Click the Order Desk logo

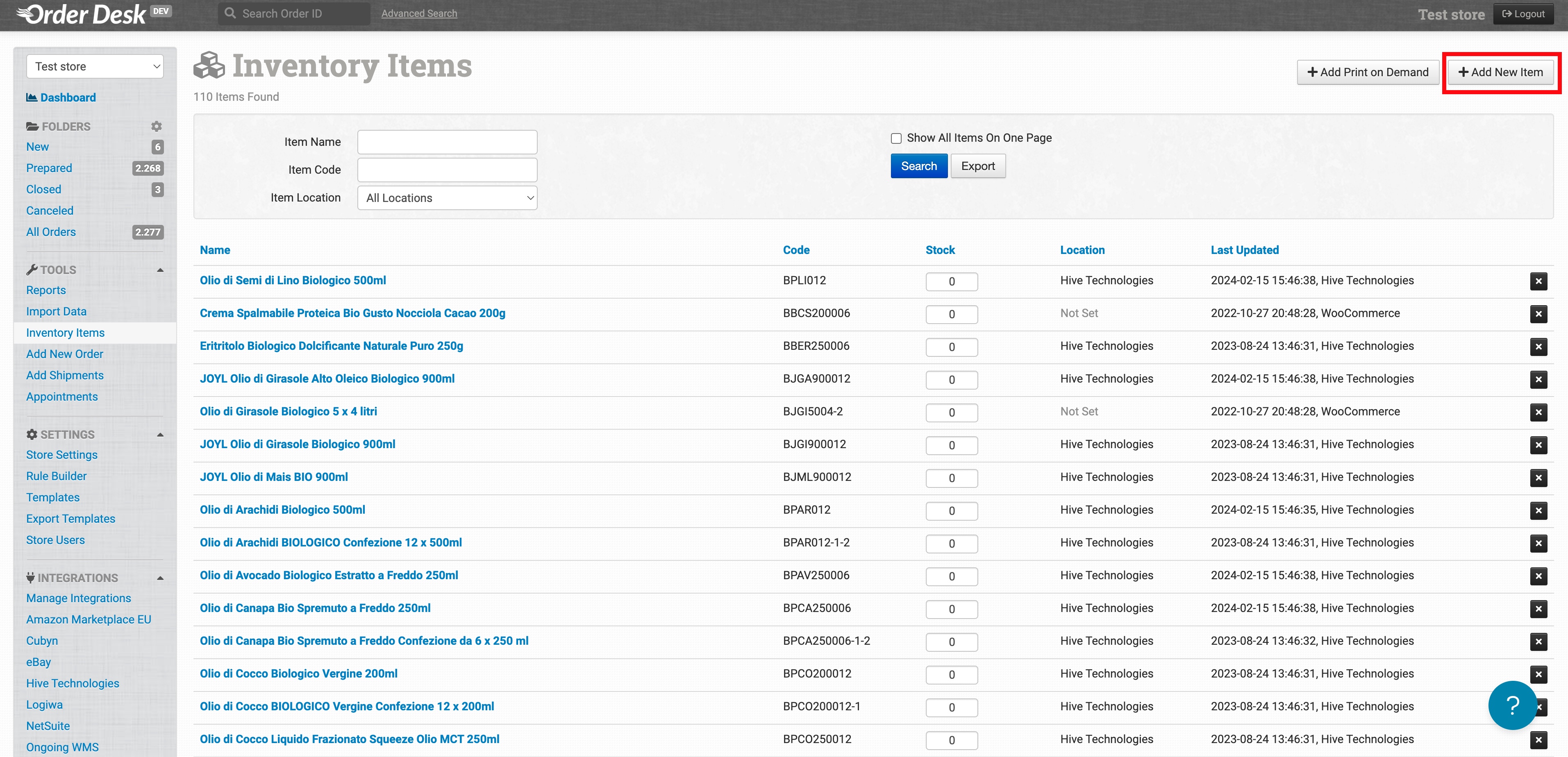[x=82, y=15]
